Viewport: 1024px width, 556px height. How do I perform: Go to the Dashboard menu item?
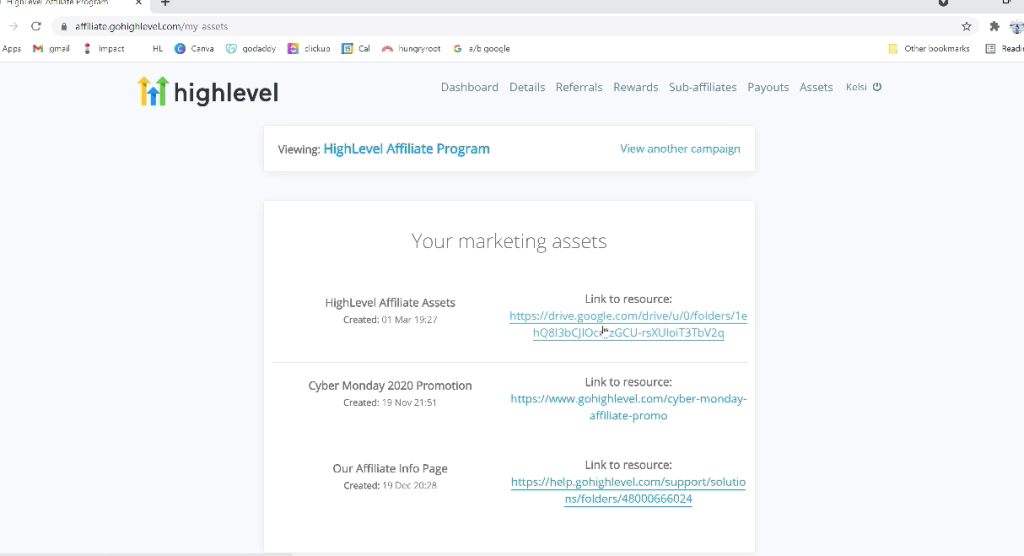point(469,87)
